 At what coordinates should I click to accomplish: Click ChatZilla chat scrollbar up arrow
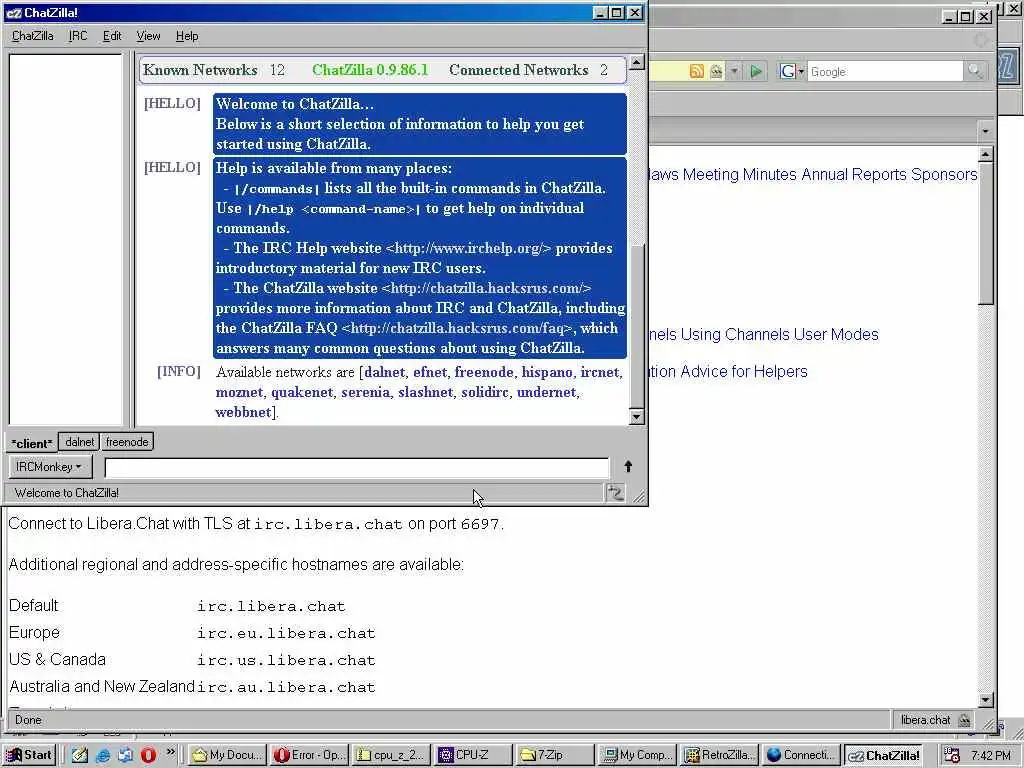point(635,62)
